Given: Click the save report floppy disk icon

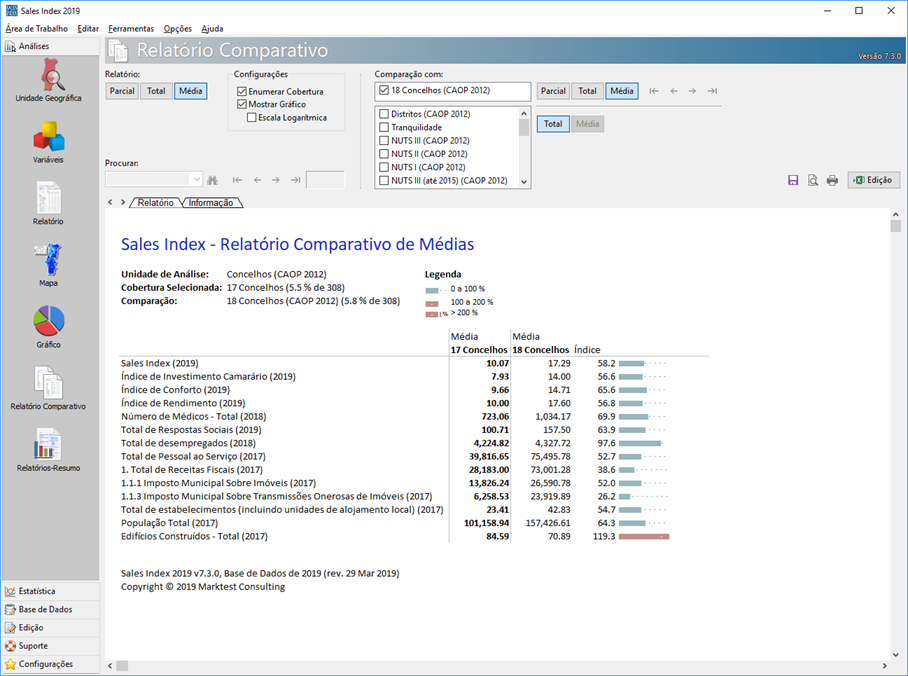Looking at the screenshot, I should [x=793, y=180].
